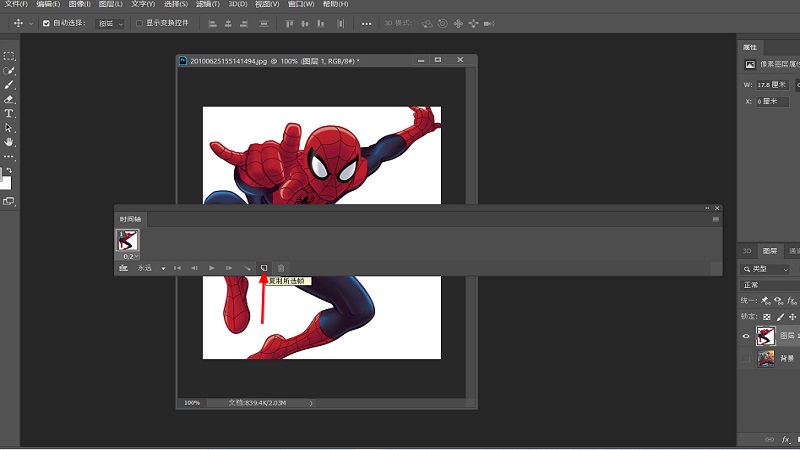This screenshot has height=450, width=800.
Task: Open the frame delay 0.2 dropdown
Action: coord(131,256)
